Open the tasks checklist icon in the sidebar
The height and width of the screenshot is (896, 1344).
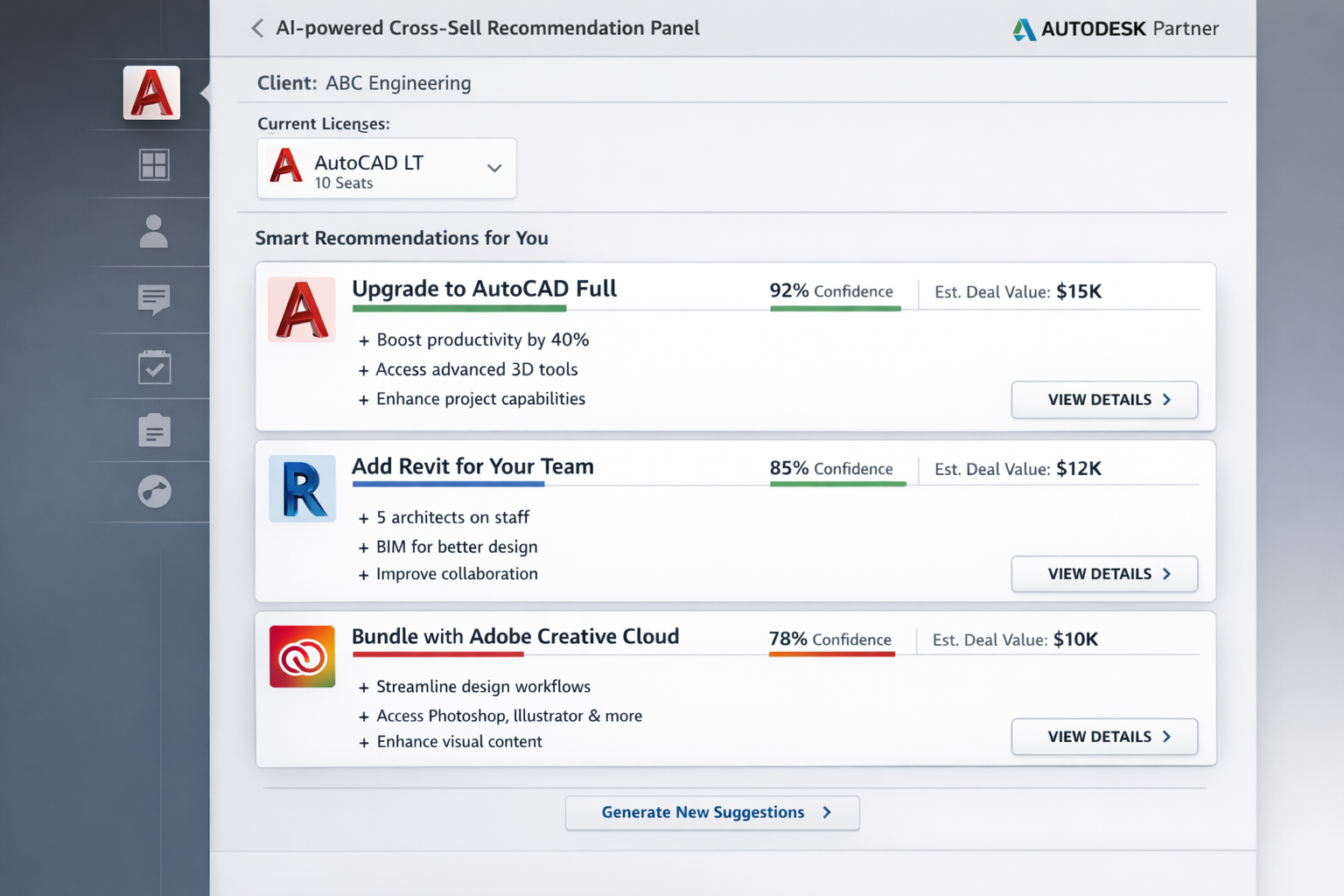tap(154, 367)
